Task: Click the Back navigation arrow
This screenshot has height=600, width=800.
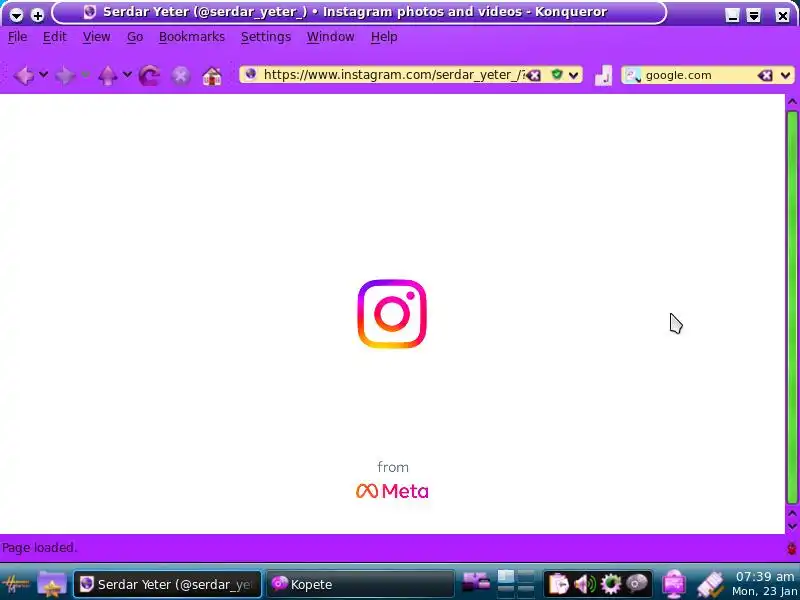Action: [23, 76]
